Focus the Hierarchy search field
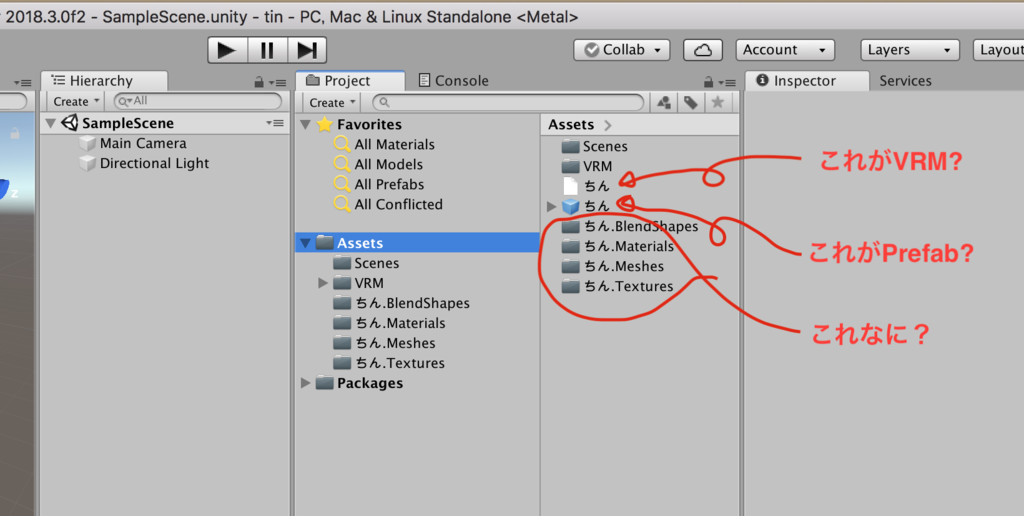The height and width of the screenshot is (516, 1024). (198, 101)
